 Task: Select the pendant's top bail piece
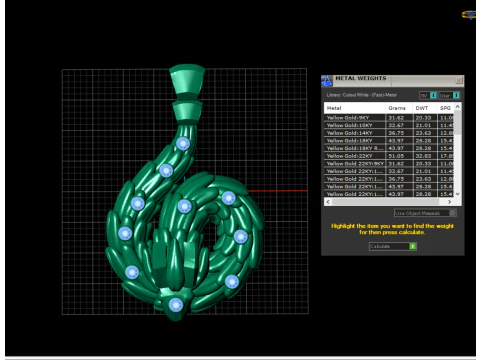click(187, 81)
